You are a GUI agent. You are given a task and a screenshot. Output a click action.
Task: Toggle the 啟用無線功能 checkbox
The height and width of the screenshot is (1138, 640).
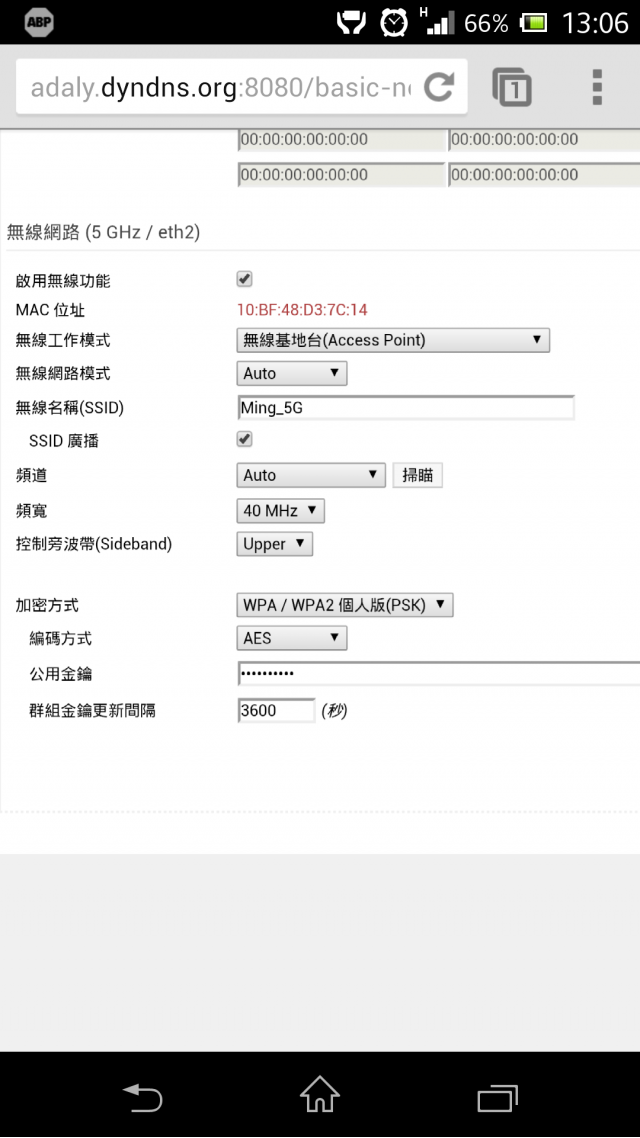coord(245,279)
